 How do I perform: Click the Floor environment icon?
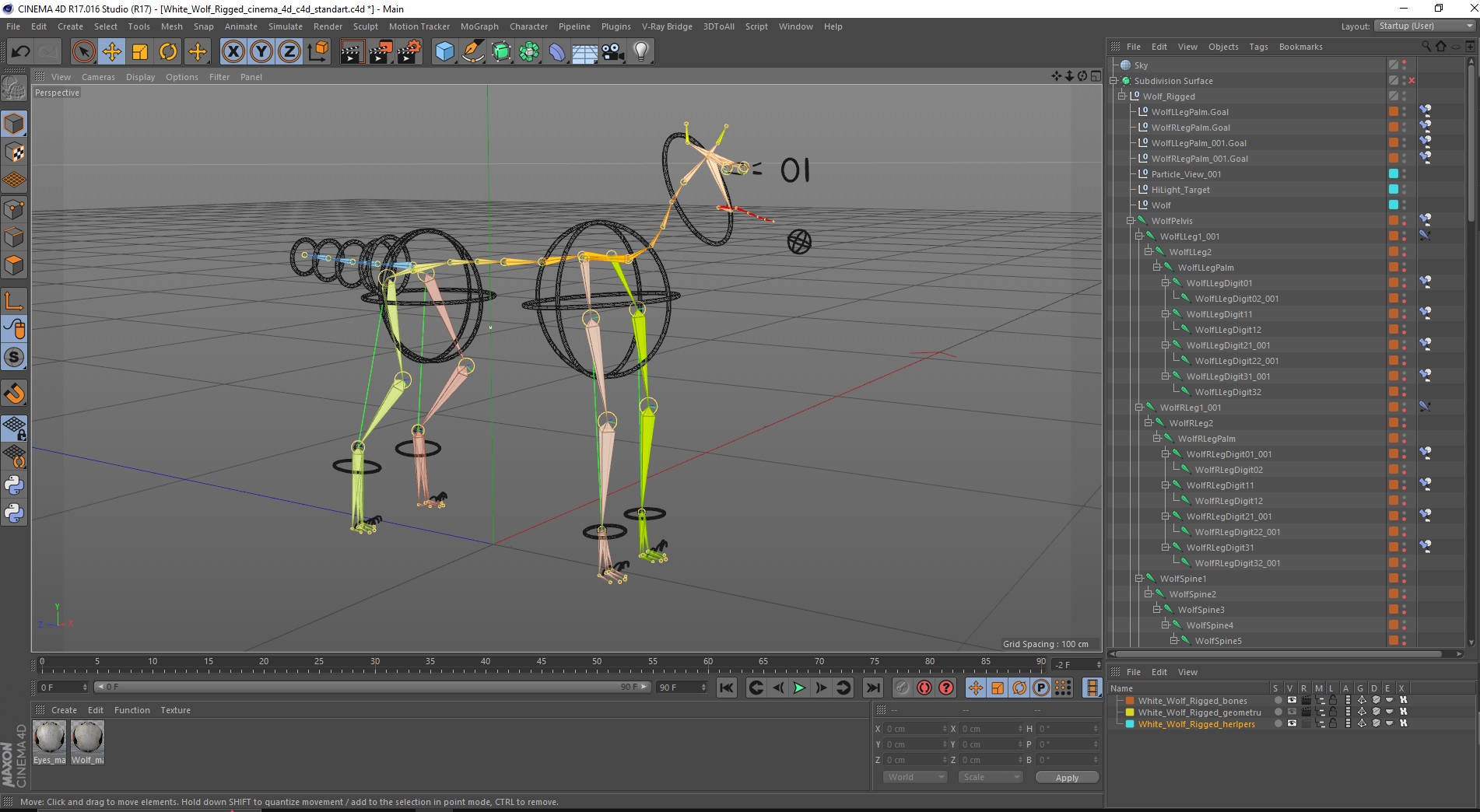585,52
